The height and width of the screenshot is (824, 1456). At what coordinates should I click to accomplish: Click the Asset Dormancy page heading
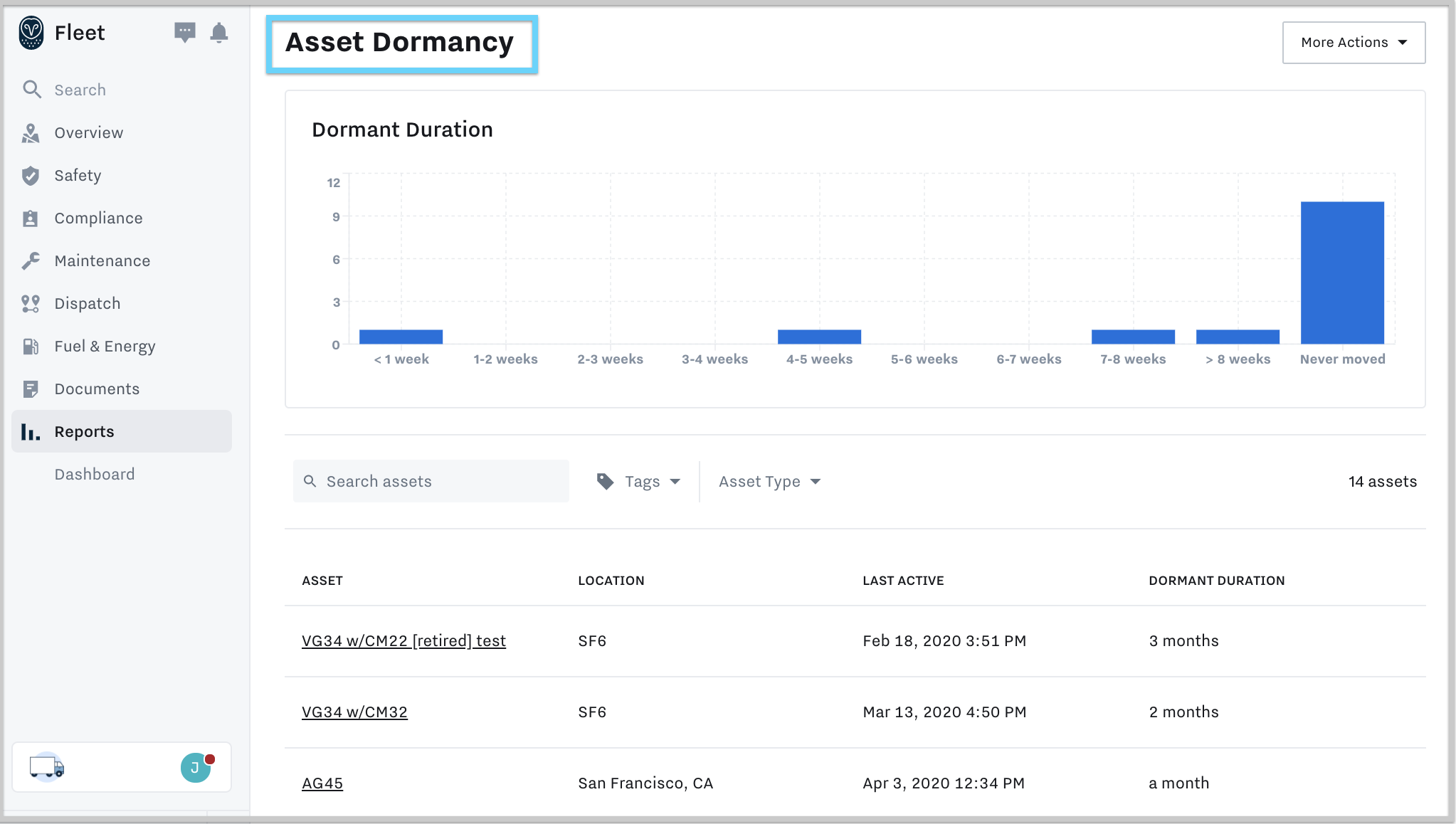[x=399, y=43]
